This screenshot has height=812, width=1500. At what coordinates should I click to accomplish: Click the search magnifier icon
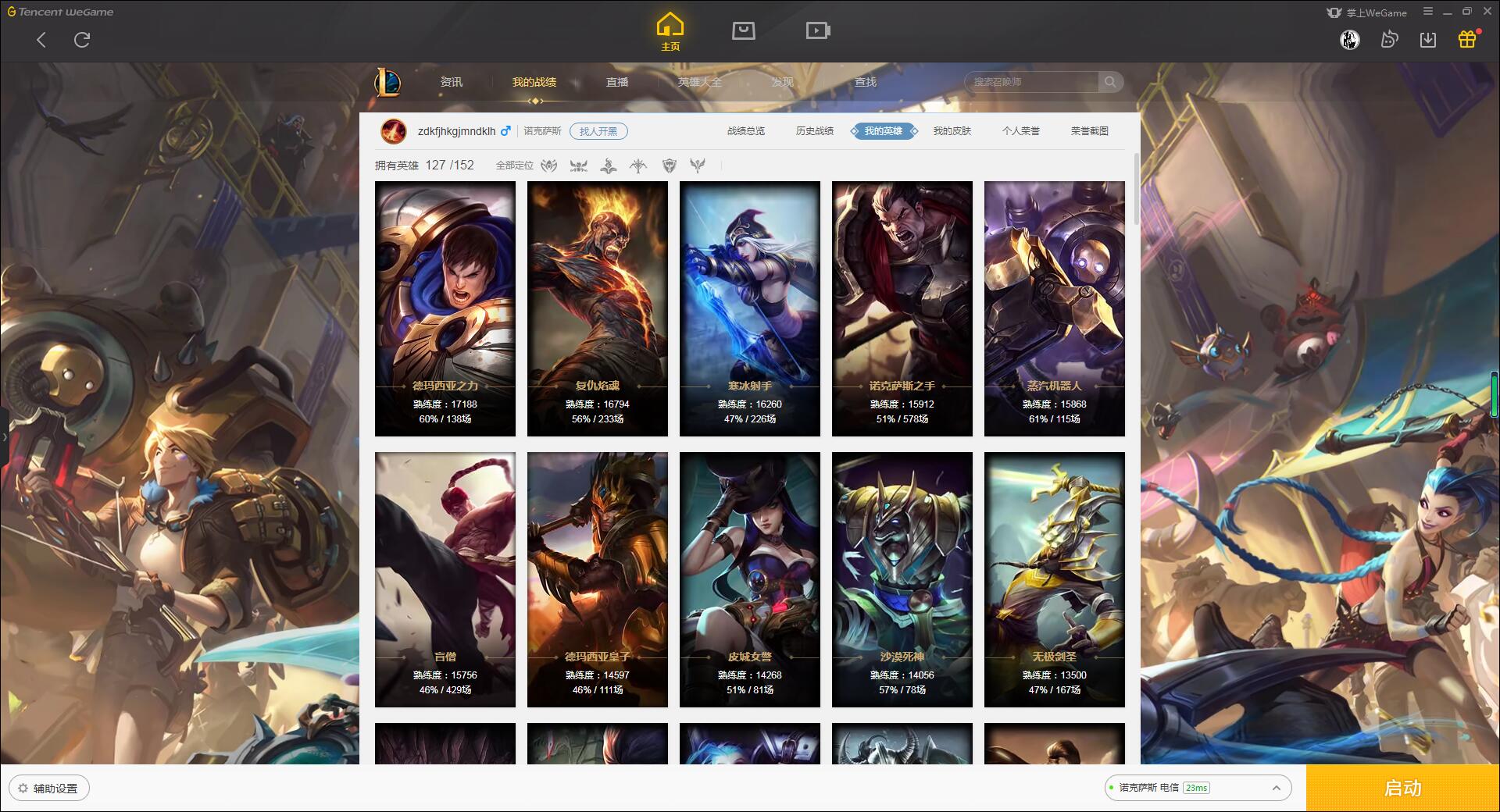(x=1109, y=82)
